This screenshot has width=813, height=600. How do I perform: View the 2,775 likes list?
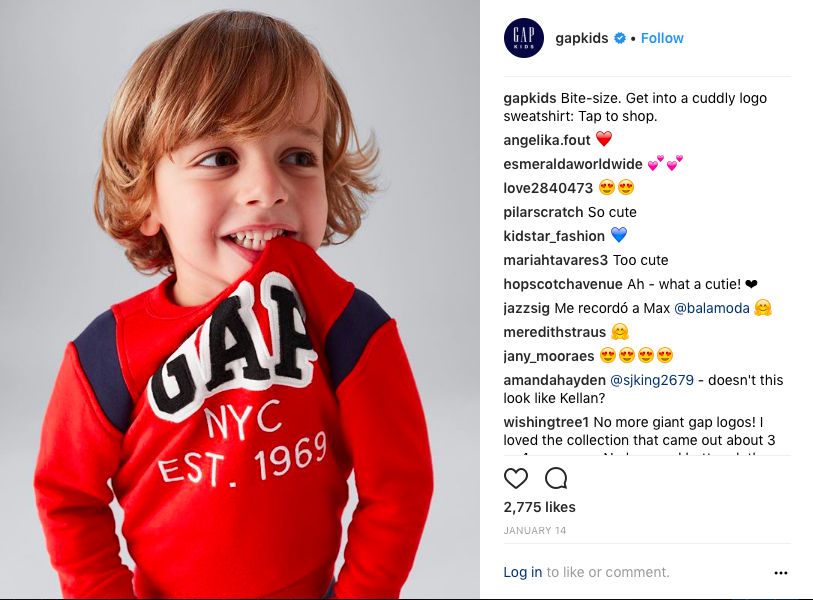tap(539, 507)
